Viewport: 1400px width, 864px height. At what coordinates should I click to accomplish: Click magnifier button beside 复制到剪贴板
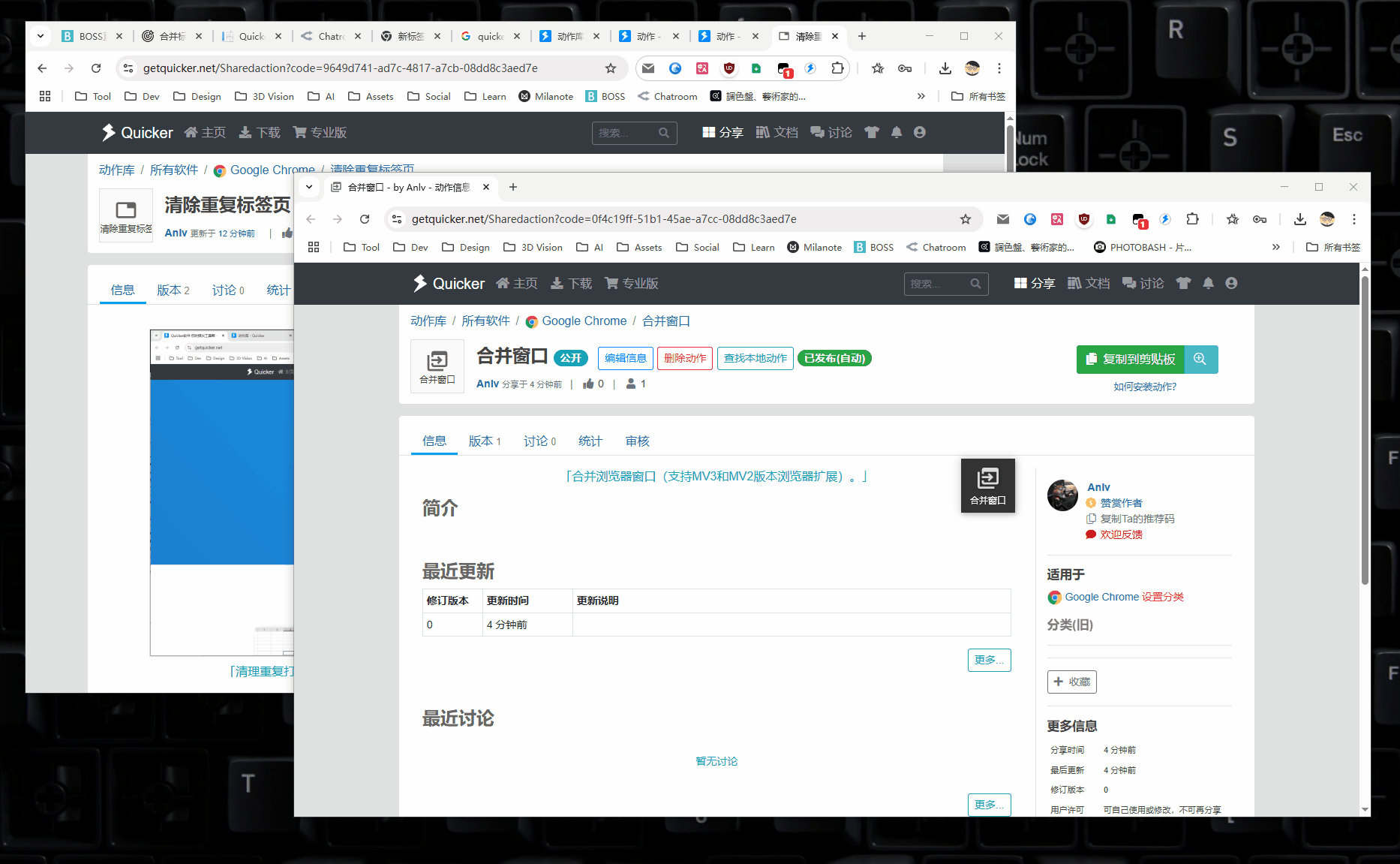pyautogui.click(x=1200, y=359)
